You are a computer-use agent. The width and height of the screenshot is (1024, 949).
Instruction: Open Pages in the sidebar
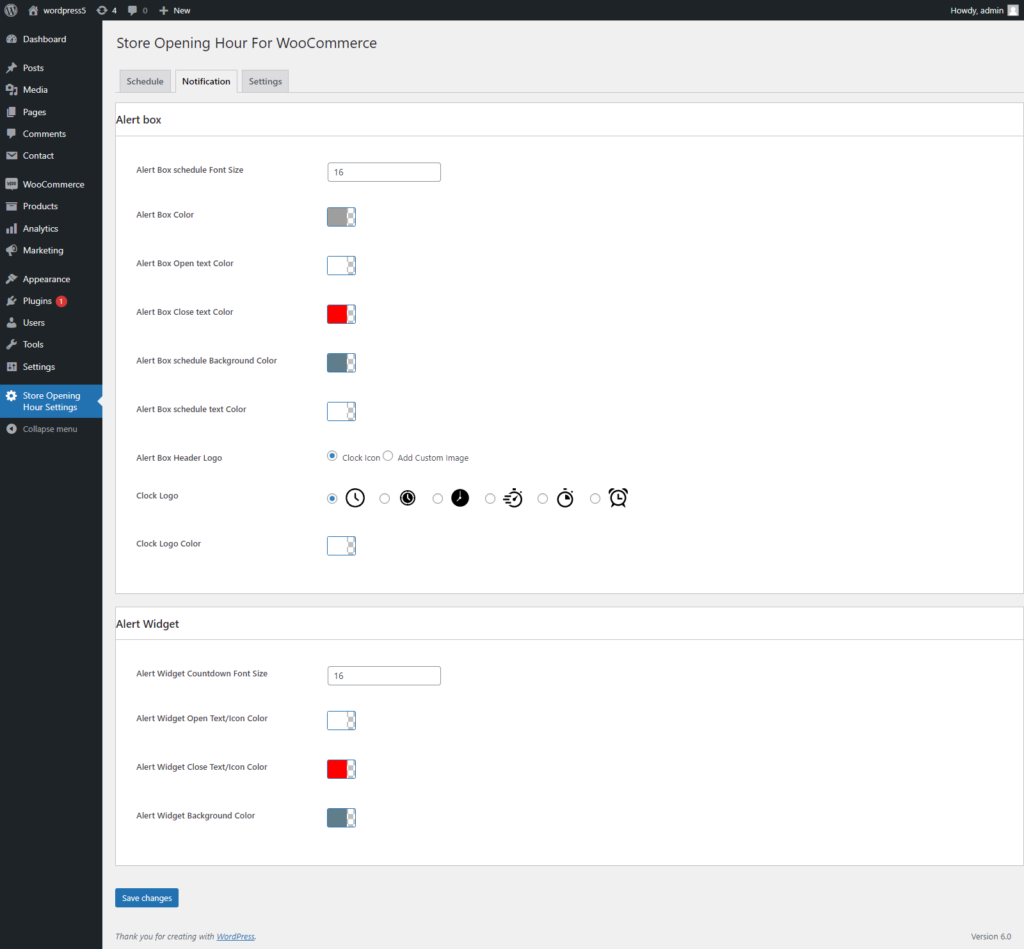(51, 112)
